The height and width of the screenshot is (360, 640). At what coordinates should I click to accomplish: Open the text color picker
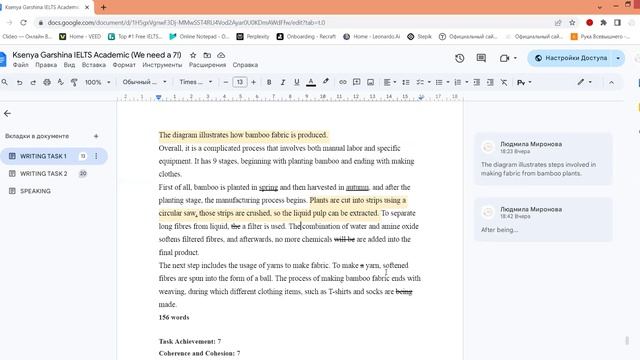(311, 82)
